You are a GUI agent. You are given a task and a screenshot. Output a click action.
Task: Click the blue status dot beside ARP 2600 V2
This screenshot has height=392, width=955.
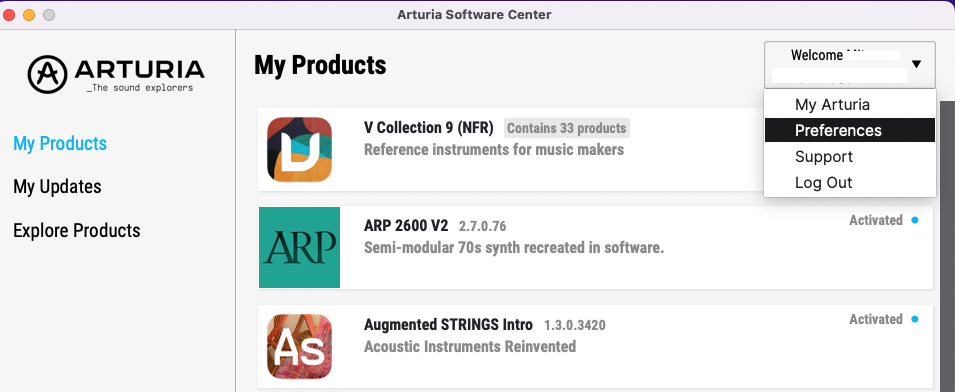[914, 220]
